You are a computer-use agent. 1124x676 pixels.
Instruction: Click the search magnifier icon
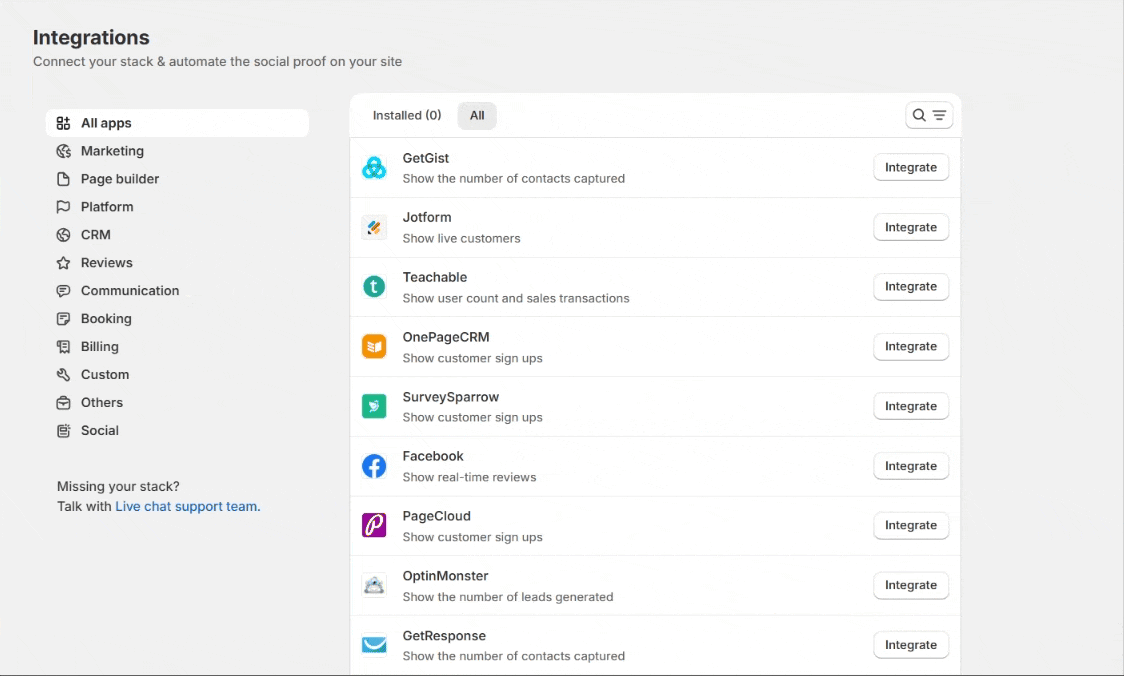(x=919, y=115)
